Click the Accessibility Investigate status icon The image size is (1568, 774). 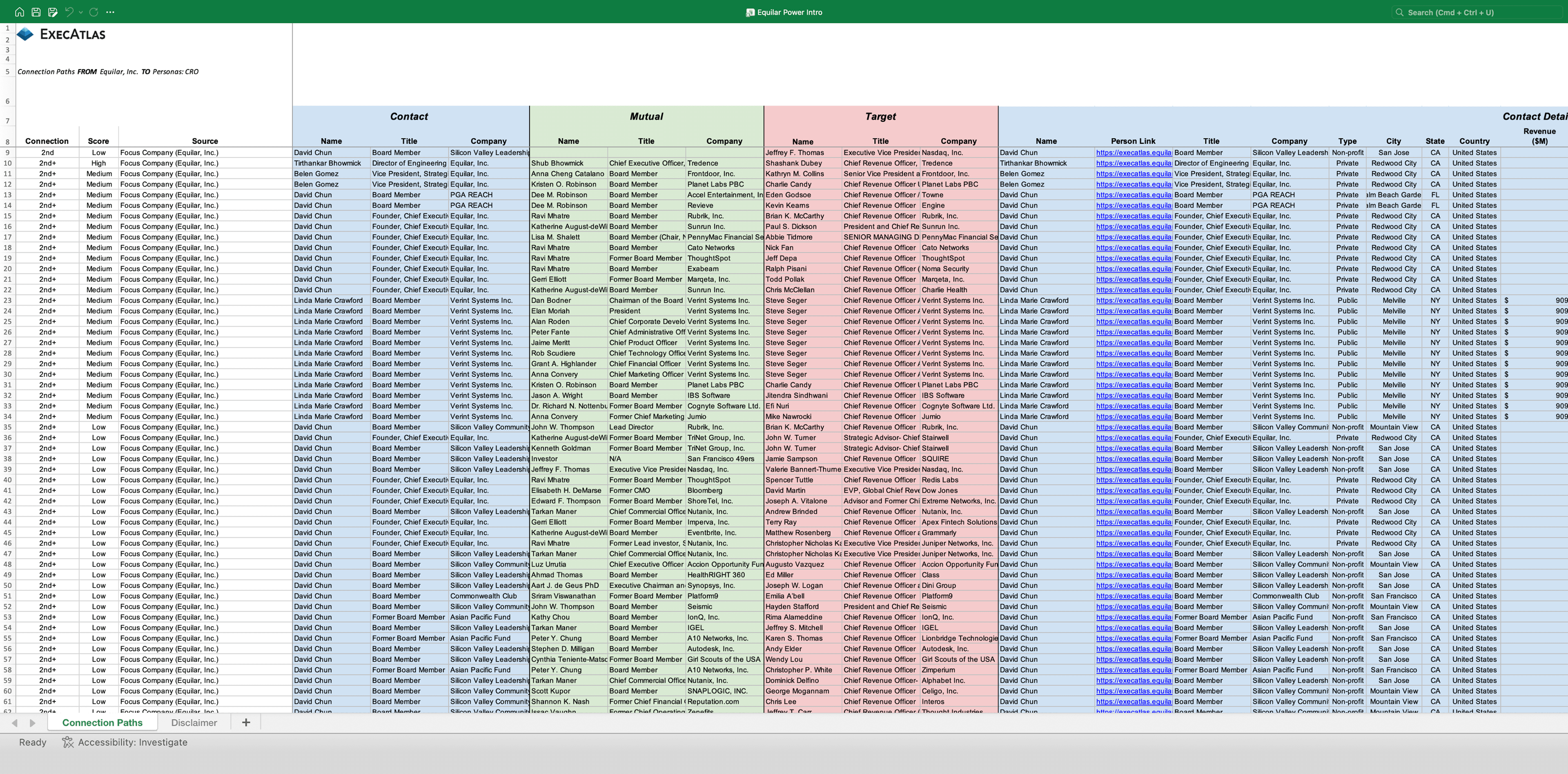point(67,742)
